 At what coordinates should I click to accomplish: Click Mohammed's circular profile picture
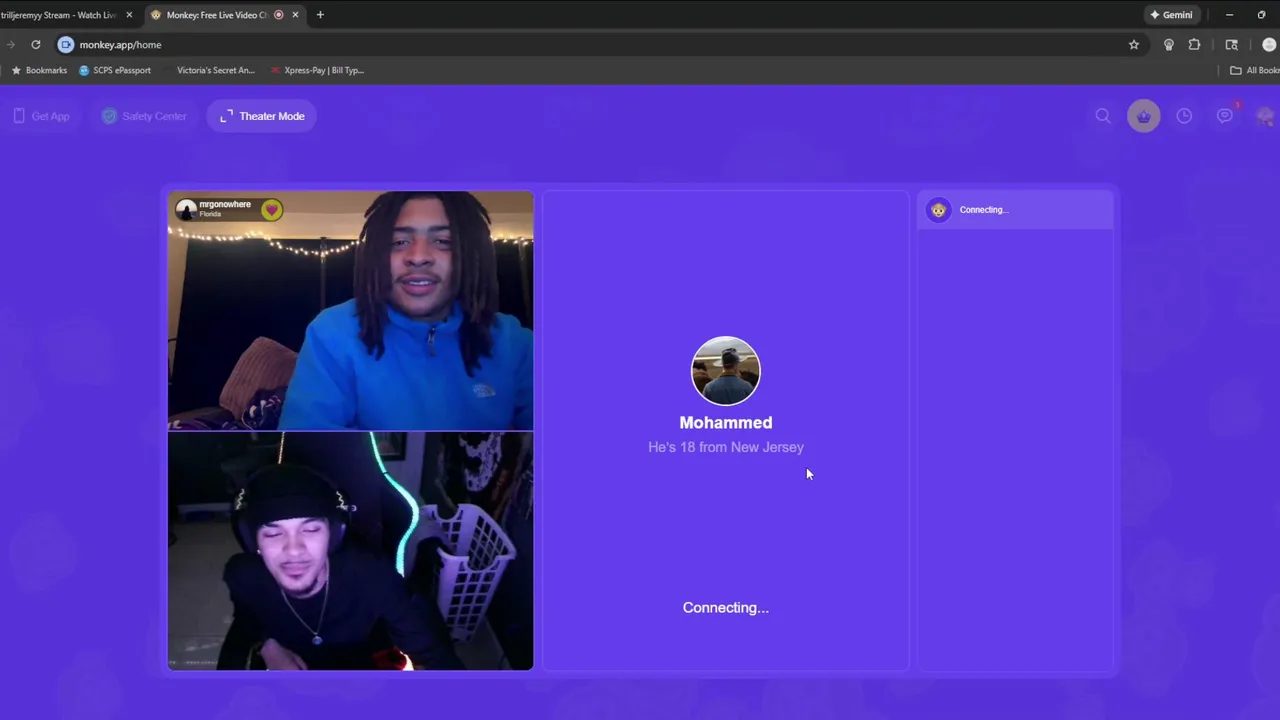(x=726, y=371)
